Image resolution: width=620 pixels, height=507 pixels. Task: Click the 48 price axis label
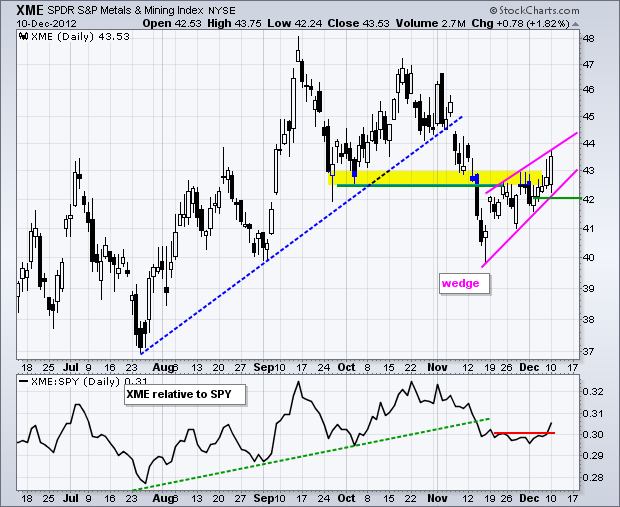coord(588,39)
